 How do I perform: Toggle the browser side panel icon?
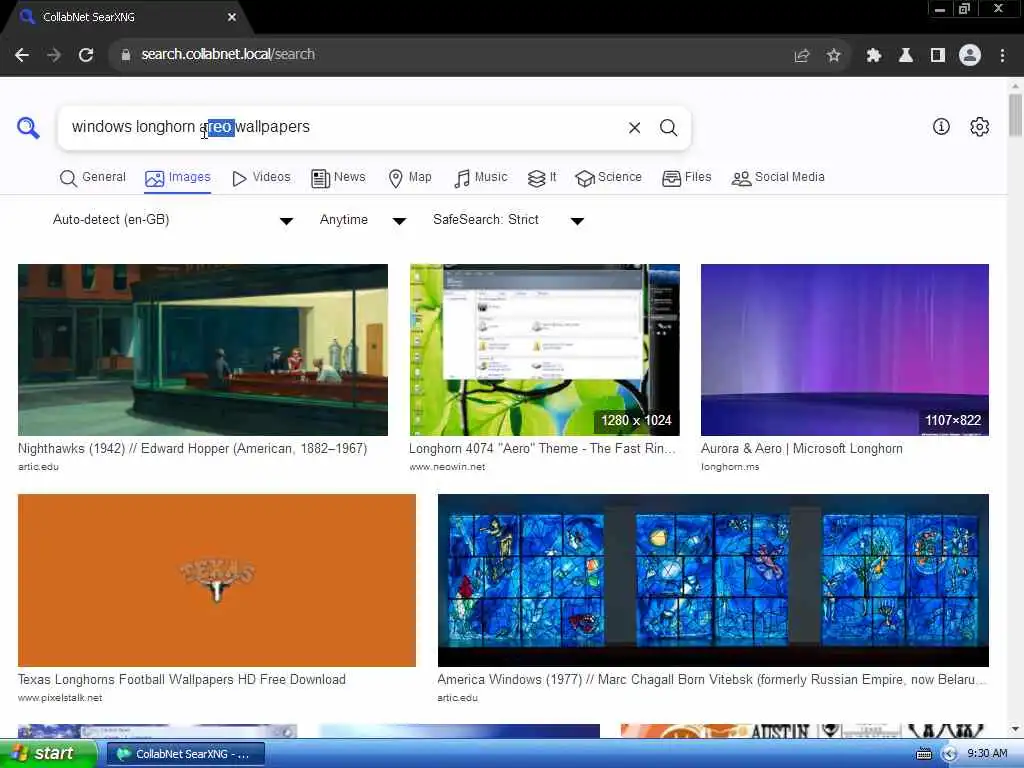(x=938, y=56)
